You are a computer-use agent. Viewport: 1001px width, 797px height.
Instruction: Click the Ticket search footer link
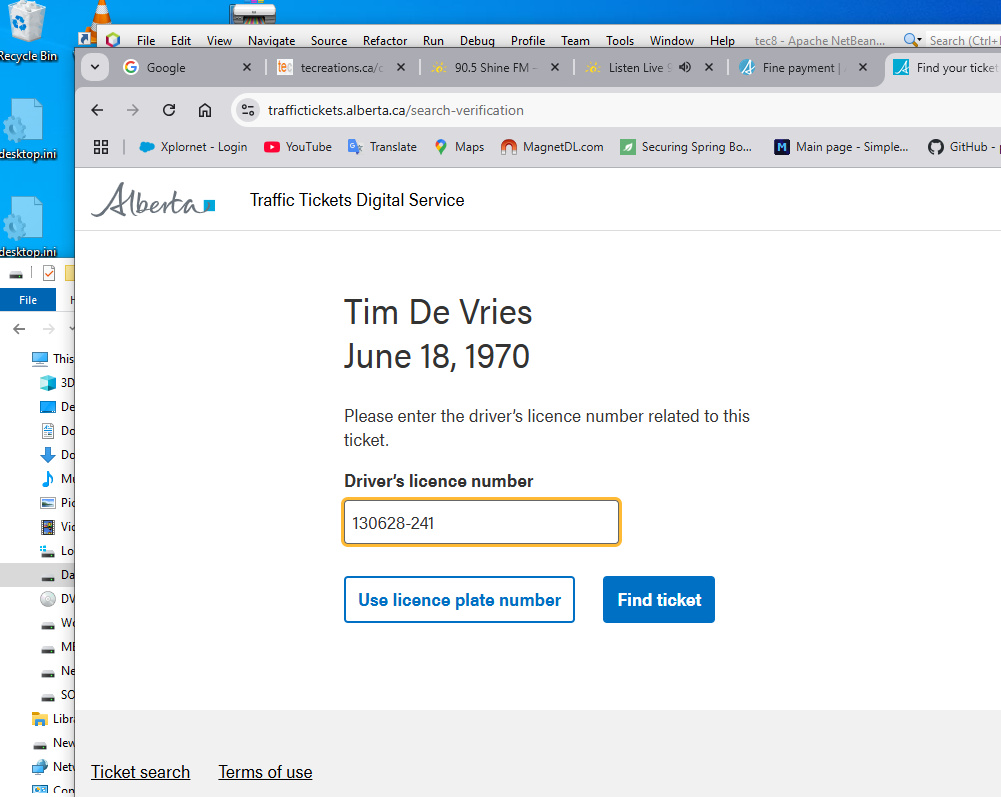(140, 772)
